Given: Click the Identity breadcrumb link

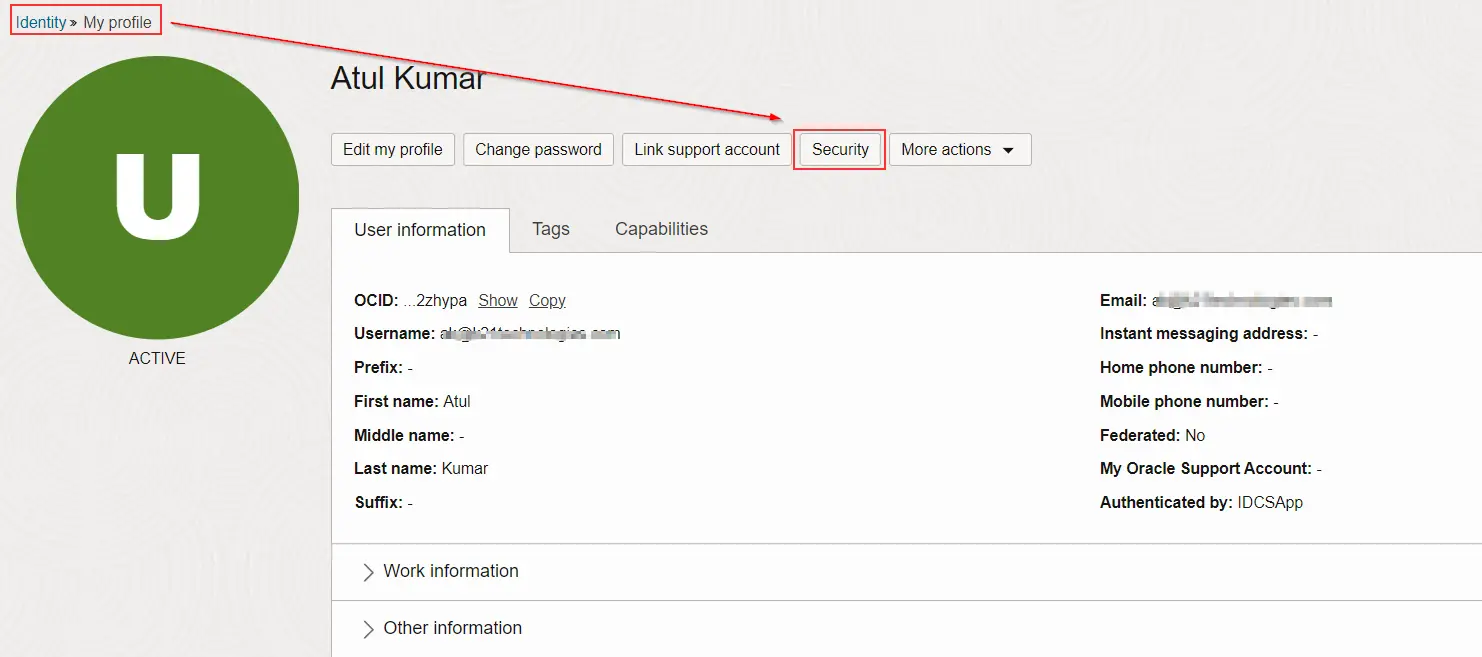Looking at the screenshot, I should point(41,22).
